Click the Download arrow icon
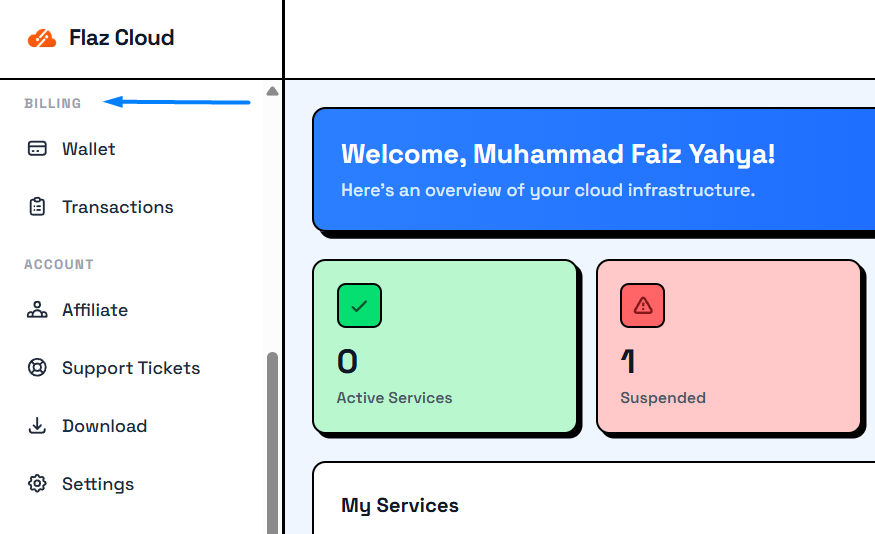Image resolution: width=875 pixels, height=534 pixels. click(x=37, y=426)
